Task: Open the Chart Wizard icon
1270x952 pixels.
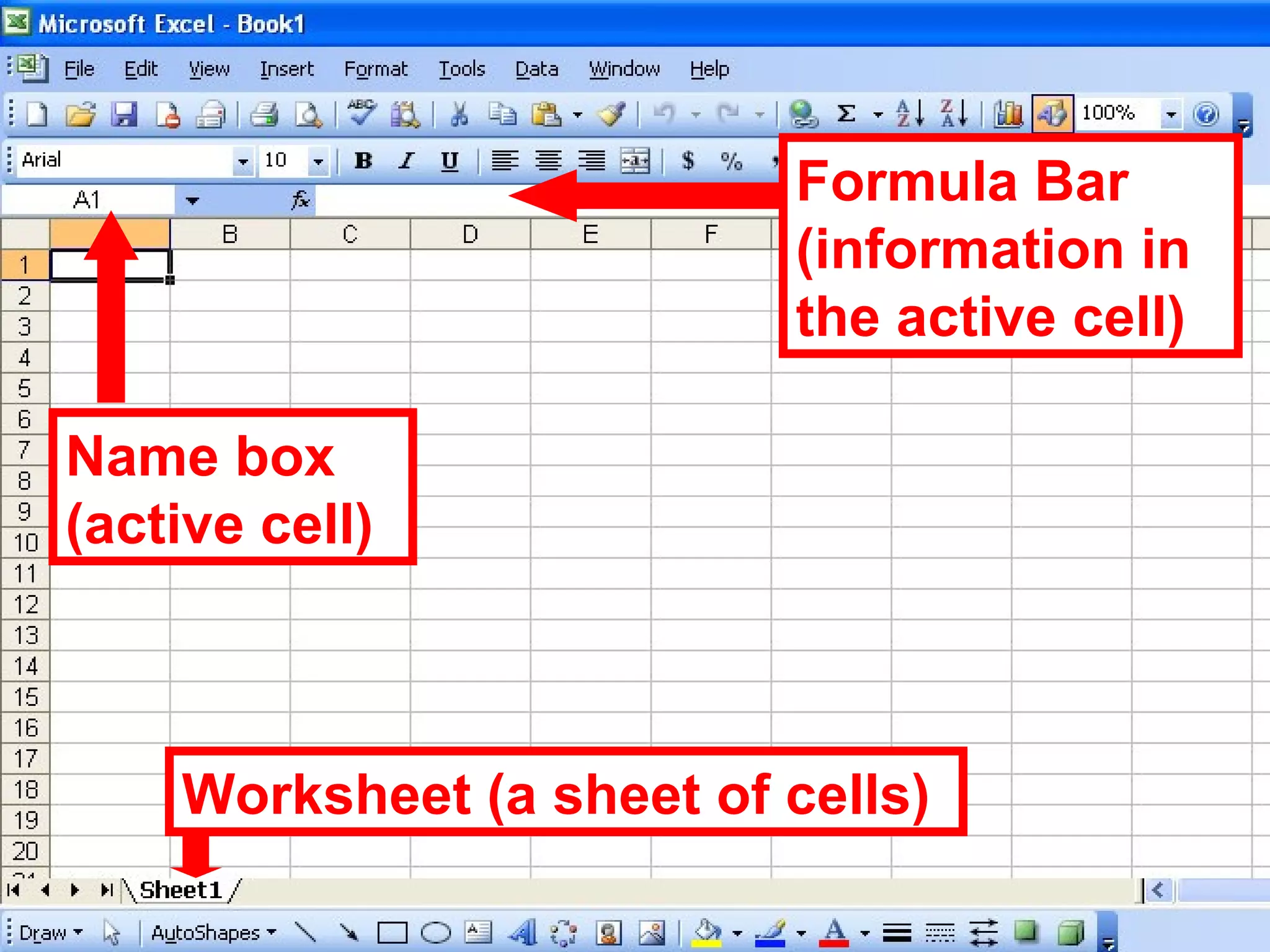Action: coord(1008,115)
